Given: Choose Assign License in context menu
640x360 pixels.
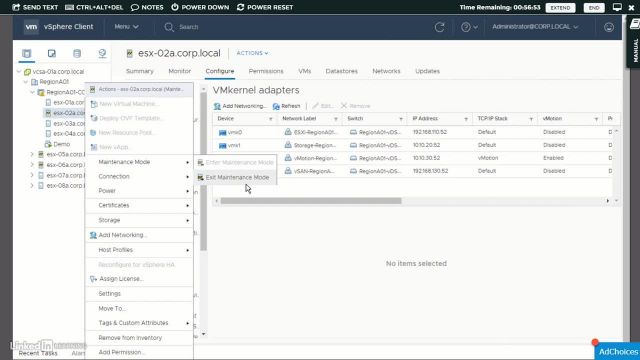Looking at the screenshot, I should tap(139, 279).
